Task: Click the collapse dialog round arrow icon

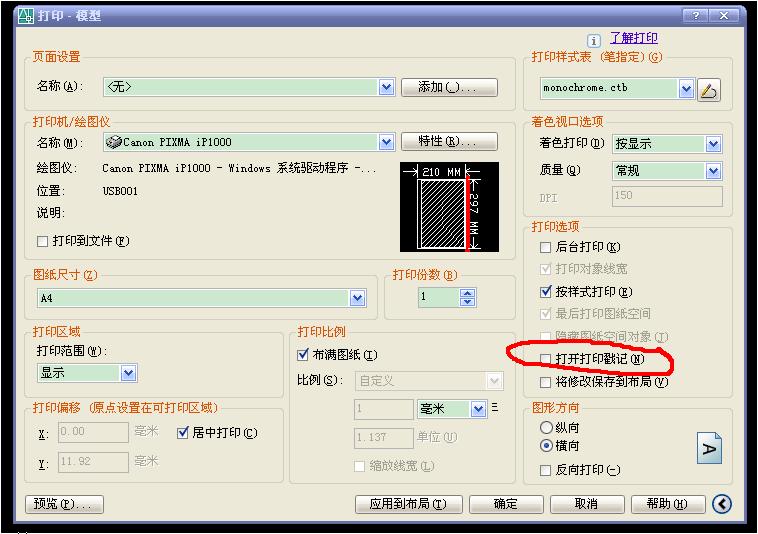Action: 722,504
